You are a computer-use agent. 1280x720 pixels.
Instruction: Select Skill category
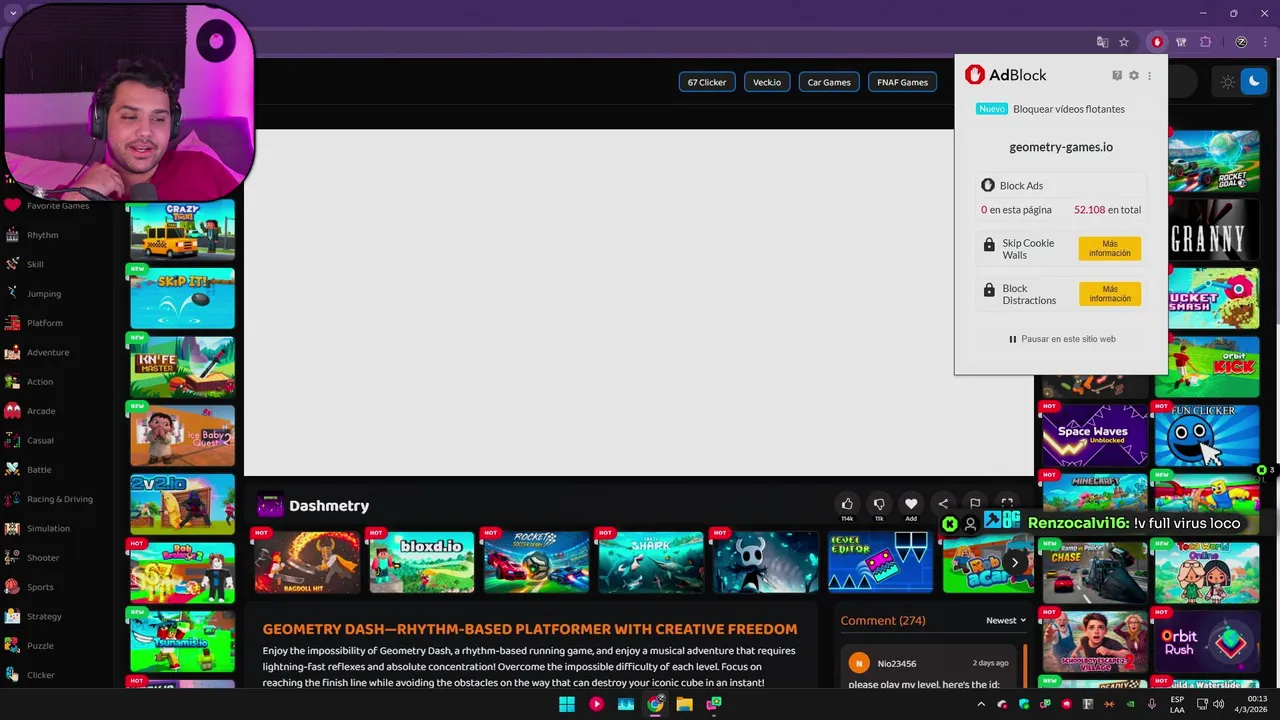(35, 264)
